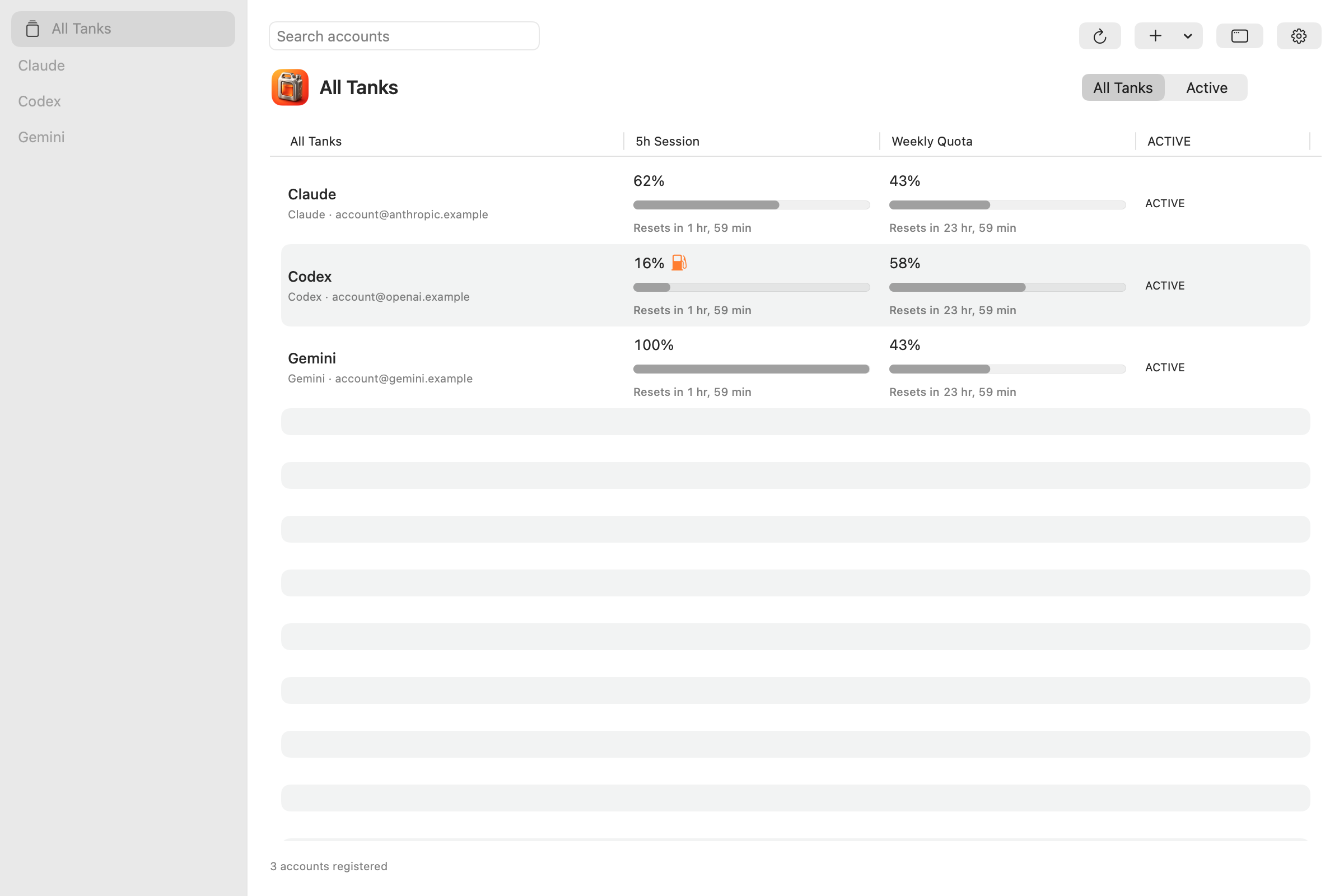Screen dimensions: 1344x896
Task: Click Claude's 5h session progress bar
Action: 752,205
